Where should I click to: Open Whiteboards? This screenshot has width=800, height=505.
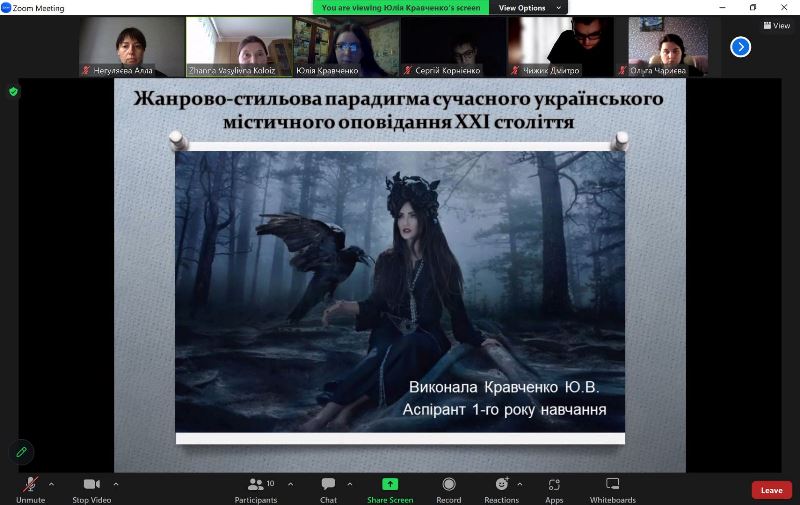coord(612,488)
